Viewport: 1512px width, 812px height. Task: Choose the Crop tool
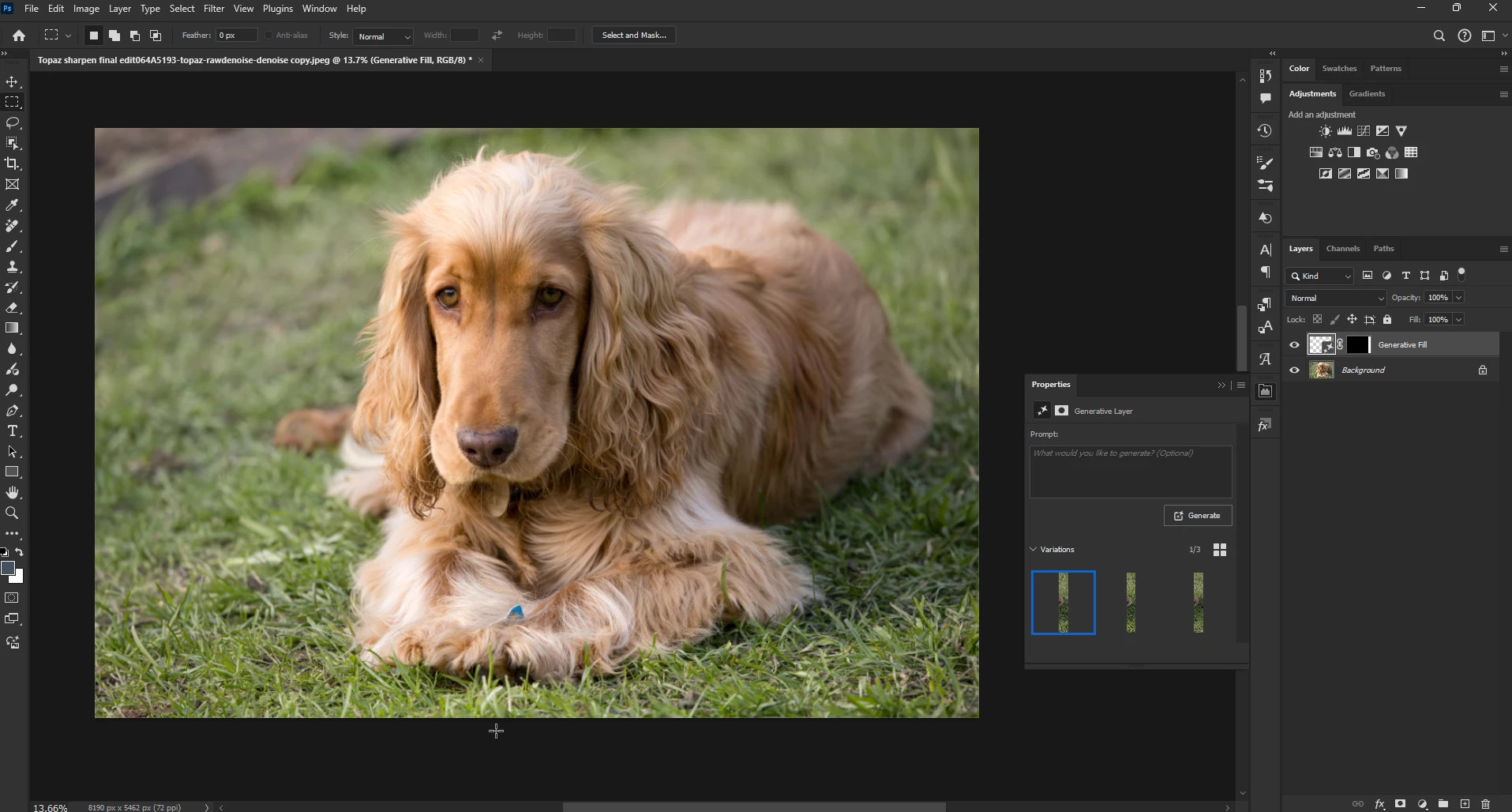[12, 164]
